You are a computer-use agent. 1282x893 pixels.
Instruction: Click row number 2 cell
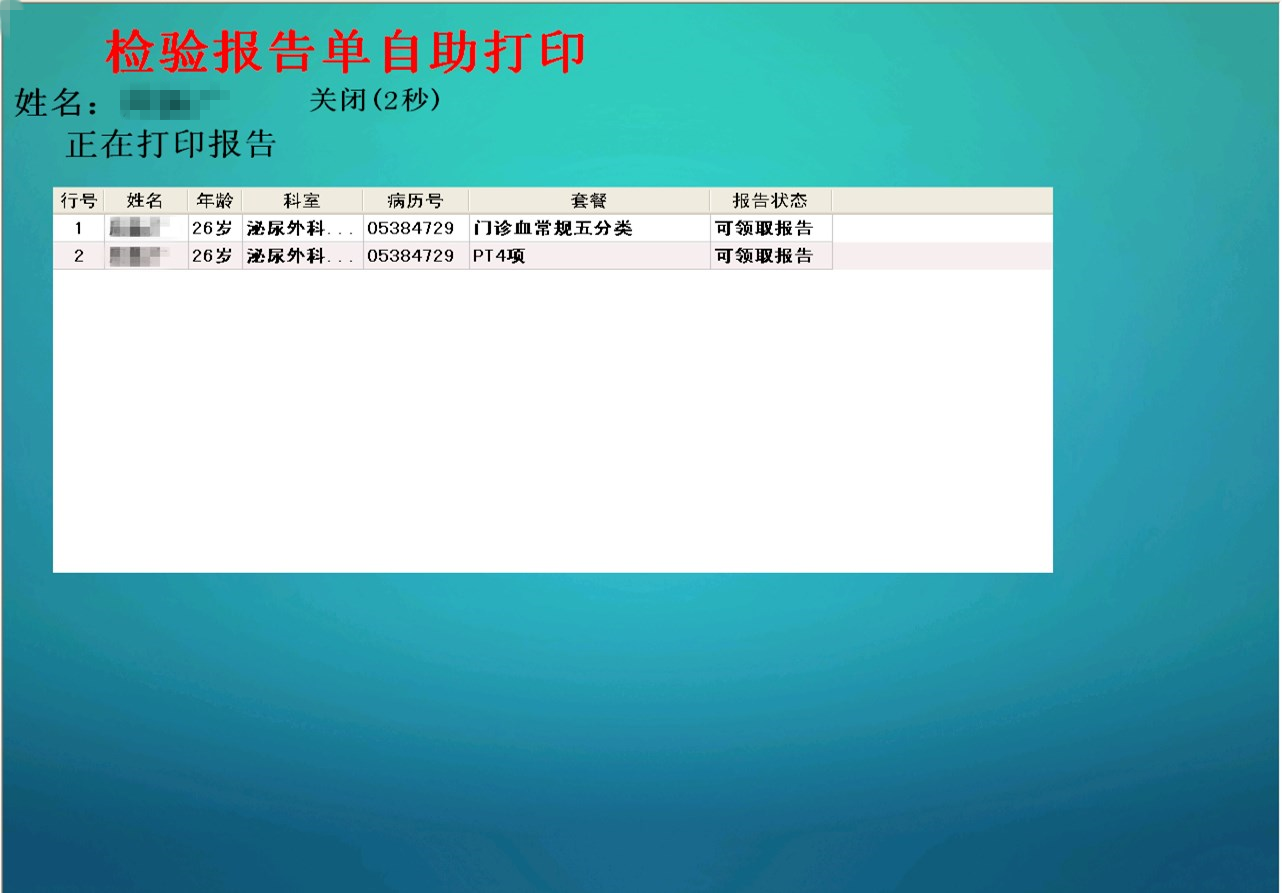click(x=79, y=256)
